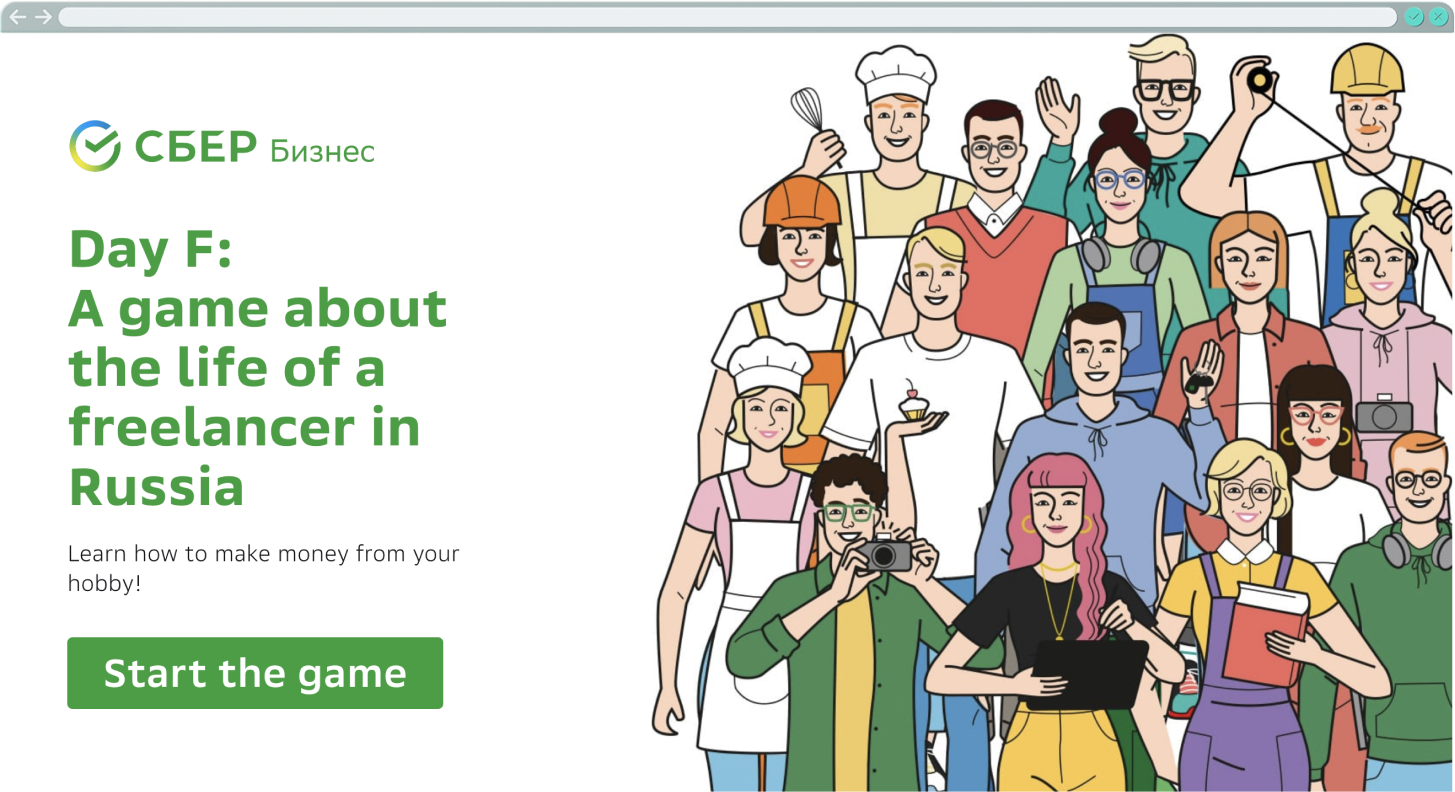1455x792 pixels.
Task: Click the cupcake with a cherry
Action: 913,401
